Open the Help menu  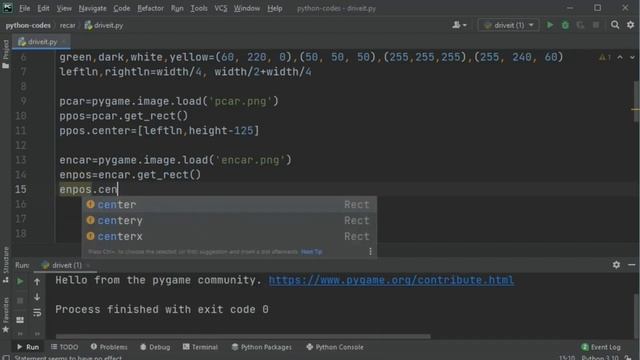[x=275, y=8]
